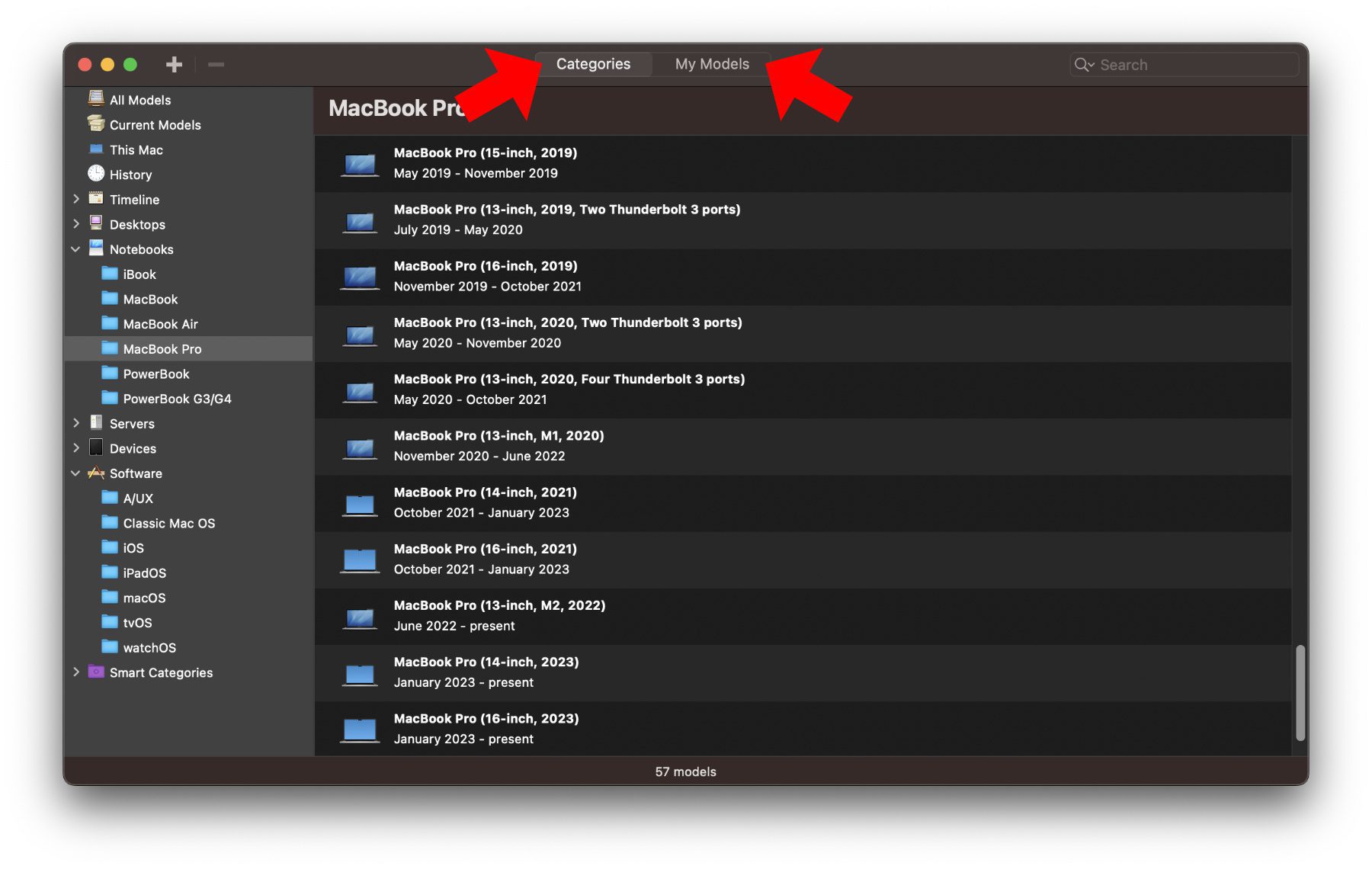Select MacBook Pro (15-inch, 2019) row
Image resolution: width=1372 pixels, height=869 pixels.
[803, 163]
